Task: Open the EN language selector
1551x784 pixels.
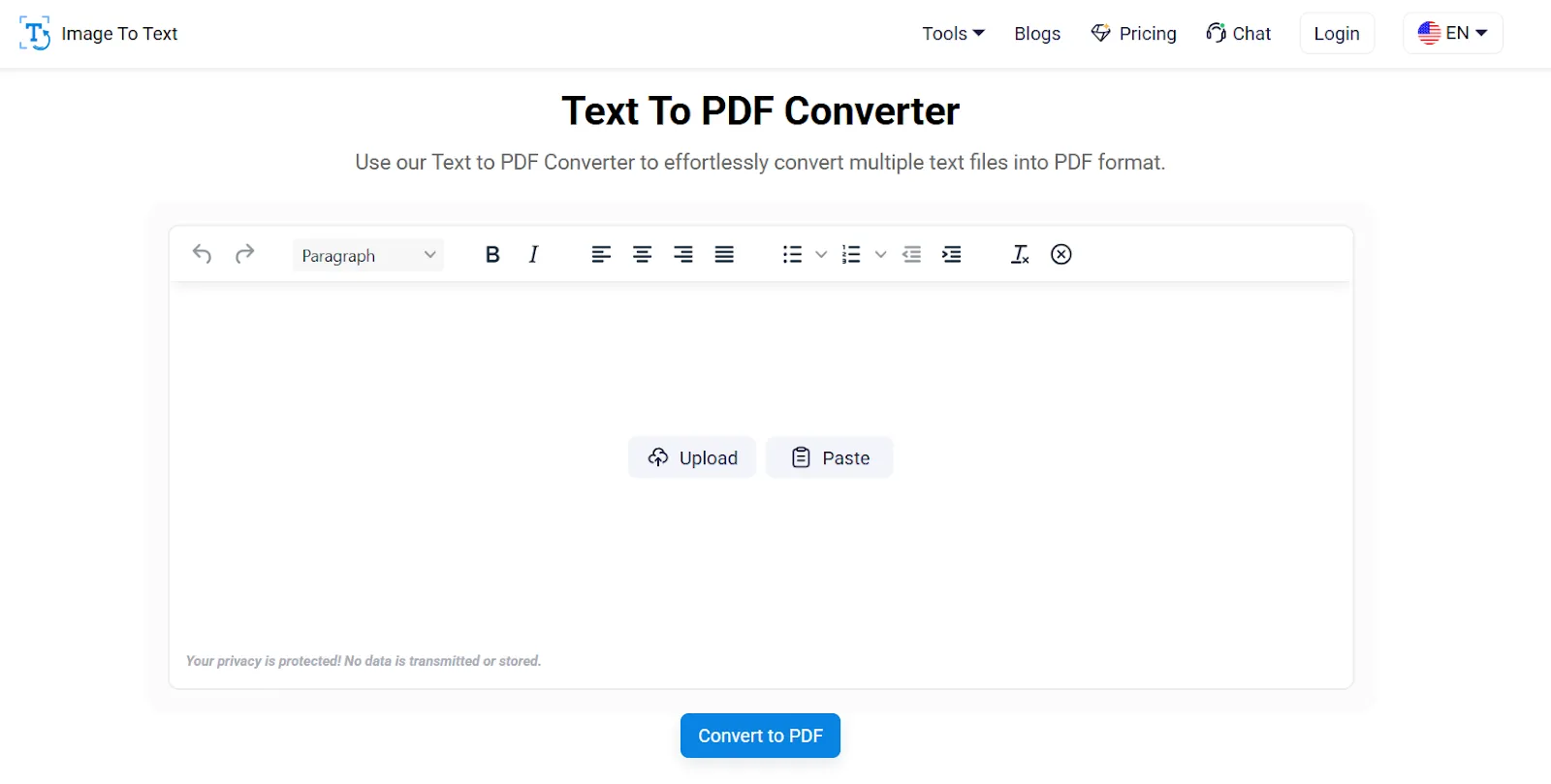Action: (x=1452, y=33)
